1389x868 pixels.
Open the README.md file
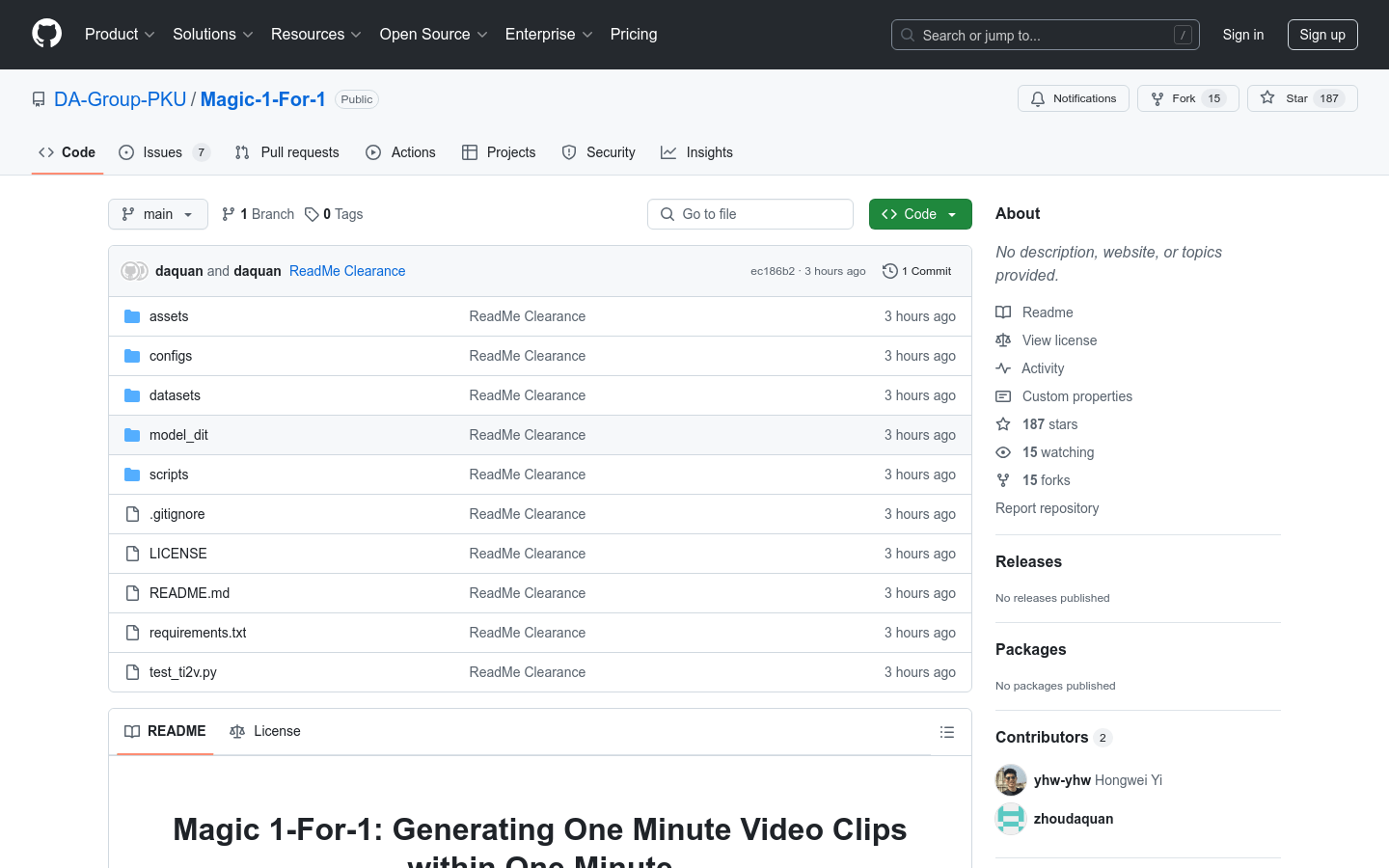pos(190,593)
